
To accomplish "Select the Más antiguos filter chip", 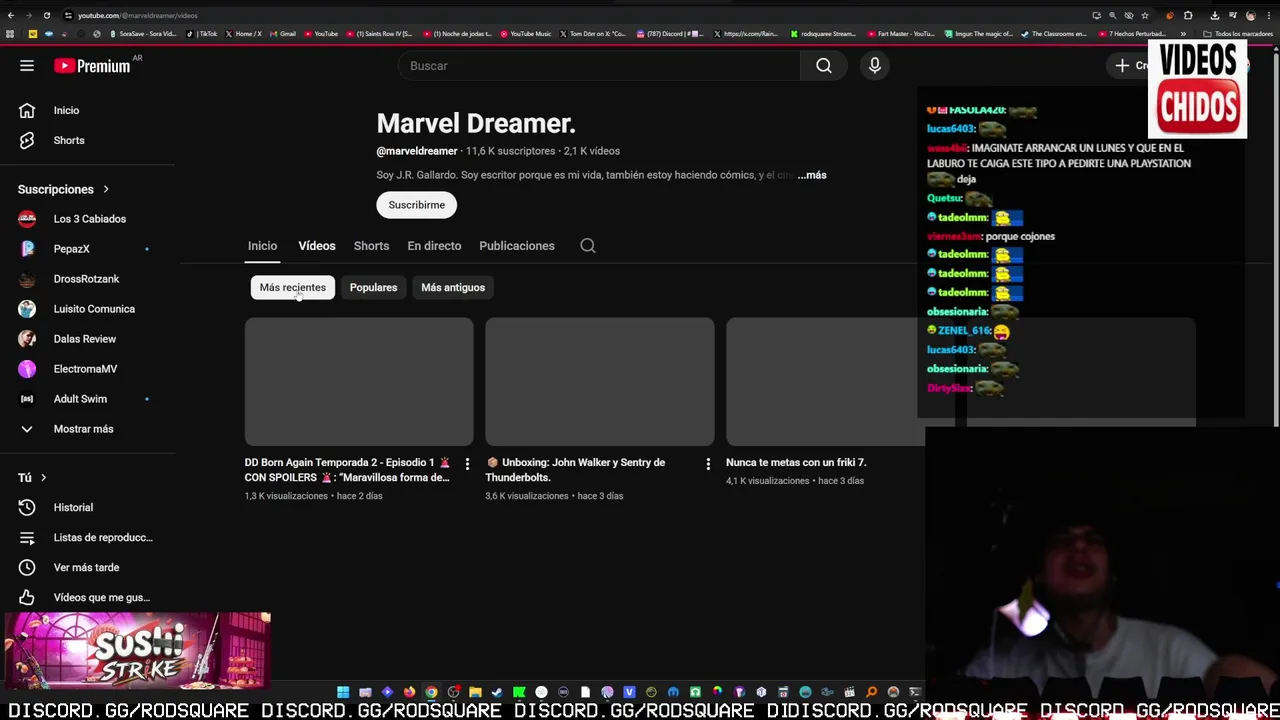I will [x=453, y=288].
